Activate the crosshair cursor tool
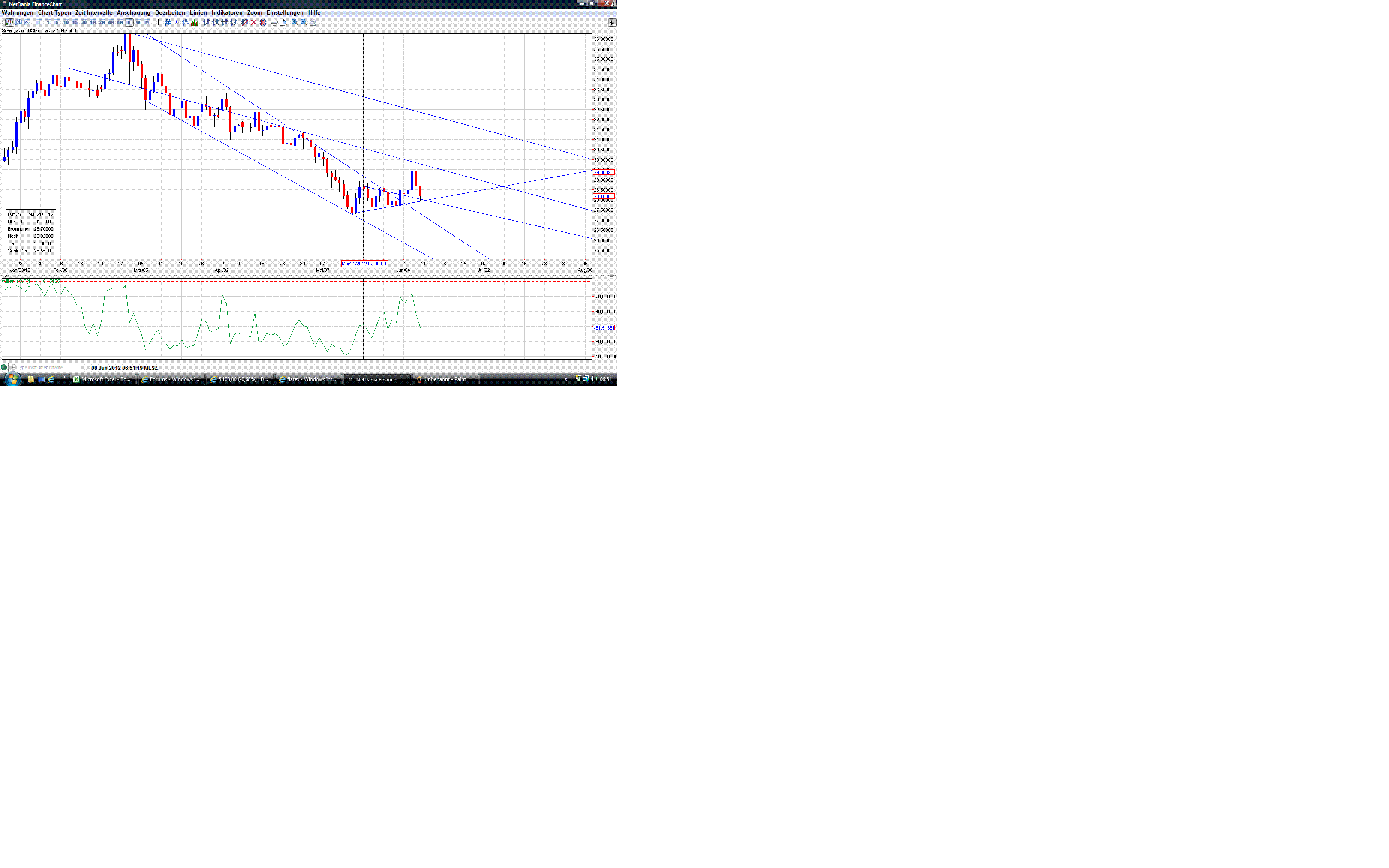This screenshot has width=1389, height=868. pos(159,22)
